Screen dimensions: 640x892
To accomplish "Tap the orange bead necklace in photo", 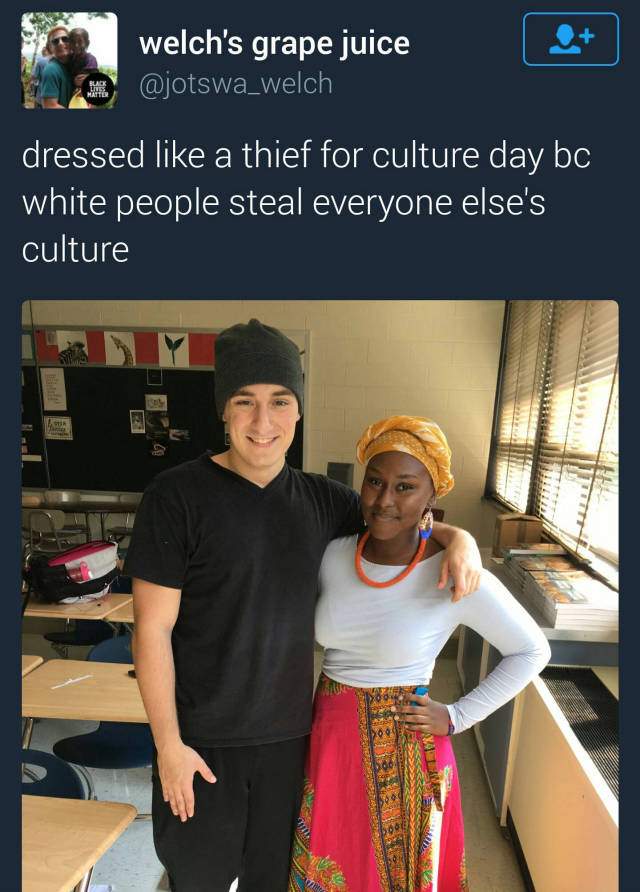I will click(390, 561).
